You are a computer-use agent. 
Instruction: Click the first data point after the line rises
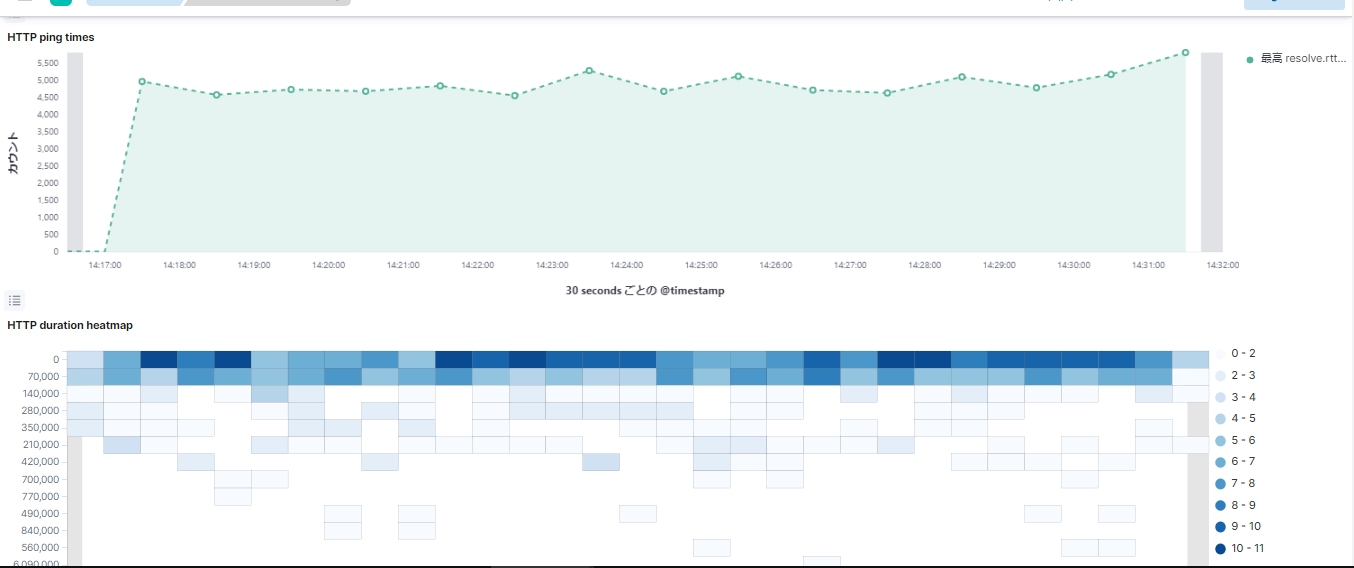(x=142, y=82)
